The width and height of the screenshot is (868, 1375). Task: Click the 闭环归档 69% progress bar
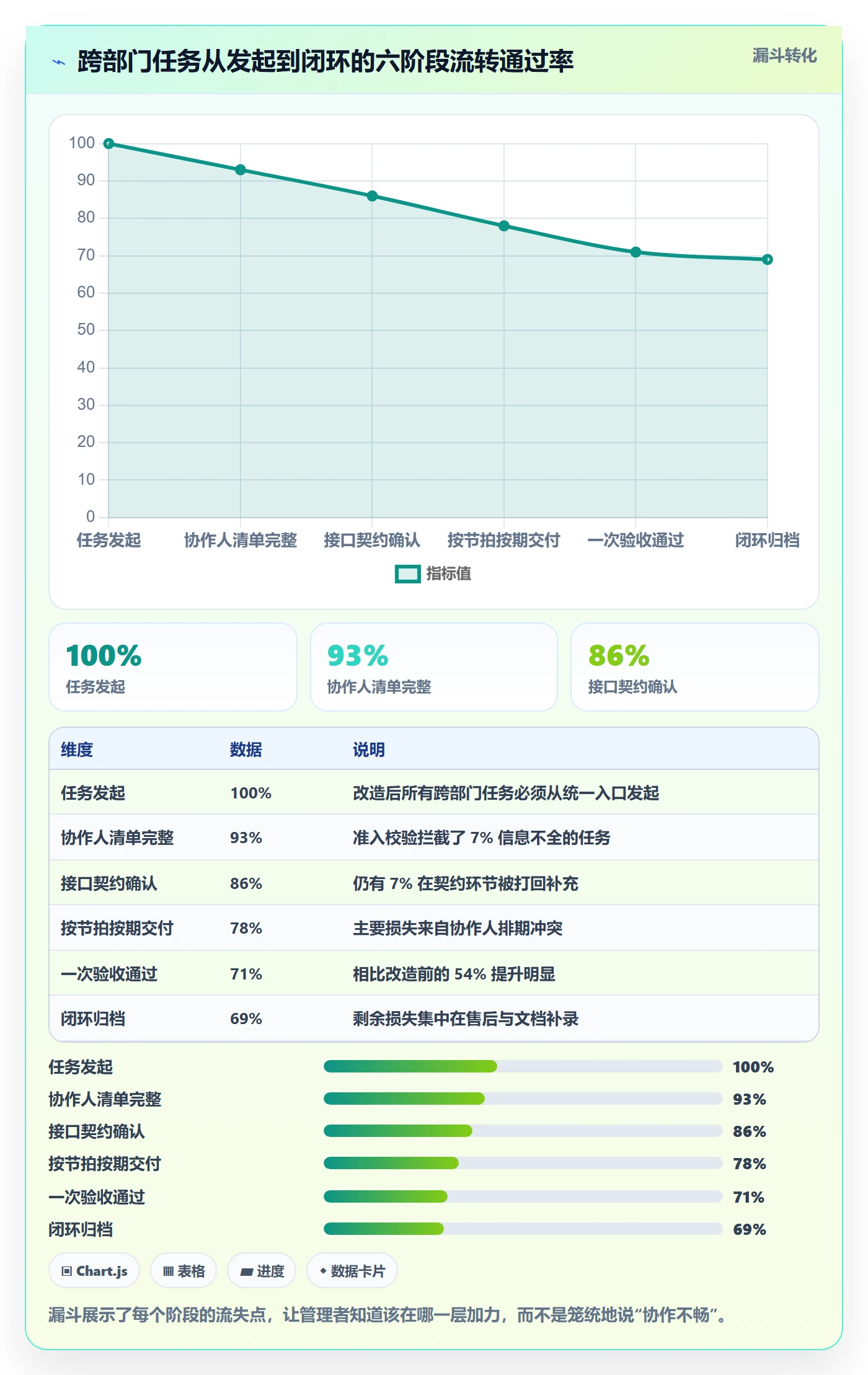pyautogui.click(x=523, y=1229)
